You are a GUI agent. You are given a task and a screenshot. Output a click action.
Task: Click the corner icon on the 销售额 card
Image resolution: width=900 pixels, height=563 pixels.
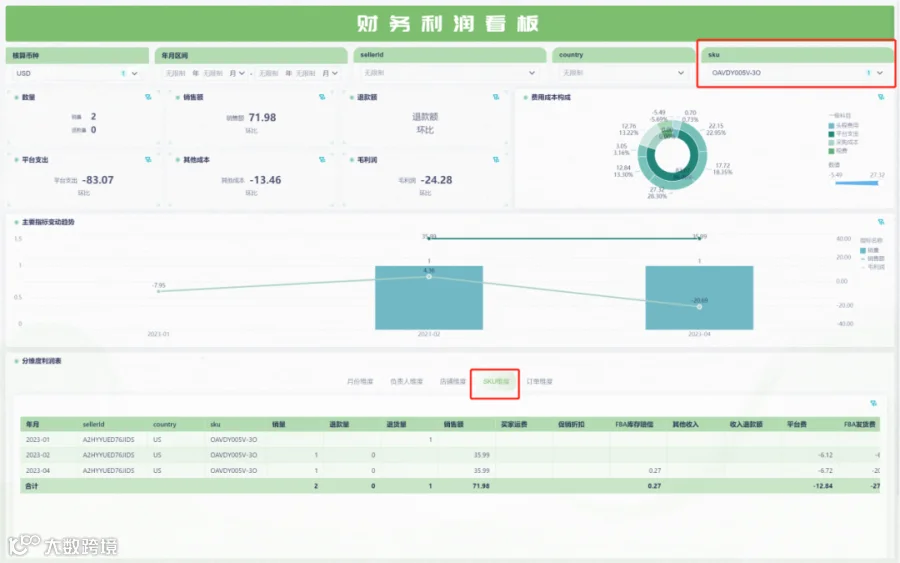[322, 97]
